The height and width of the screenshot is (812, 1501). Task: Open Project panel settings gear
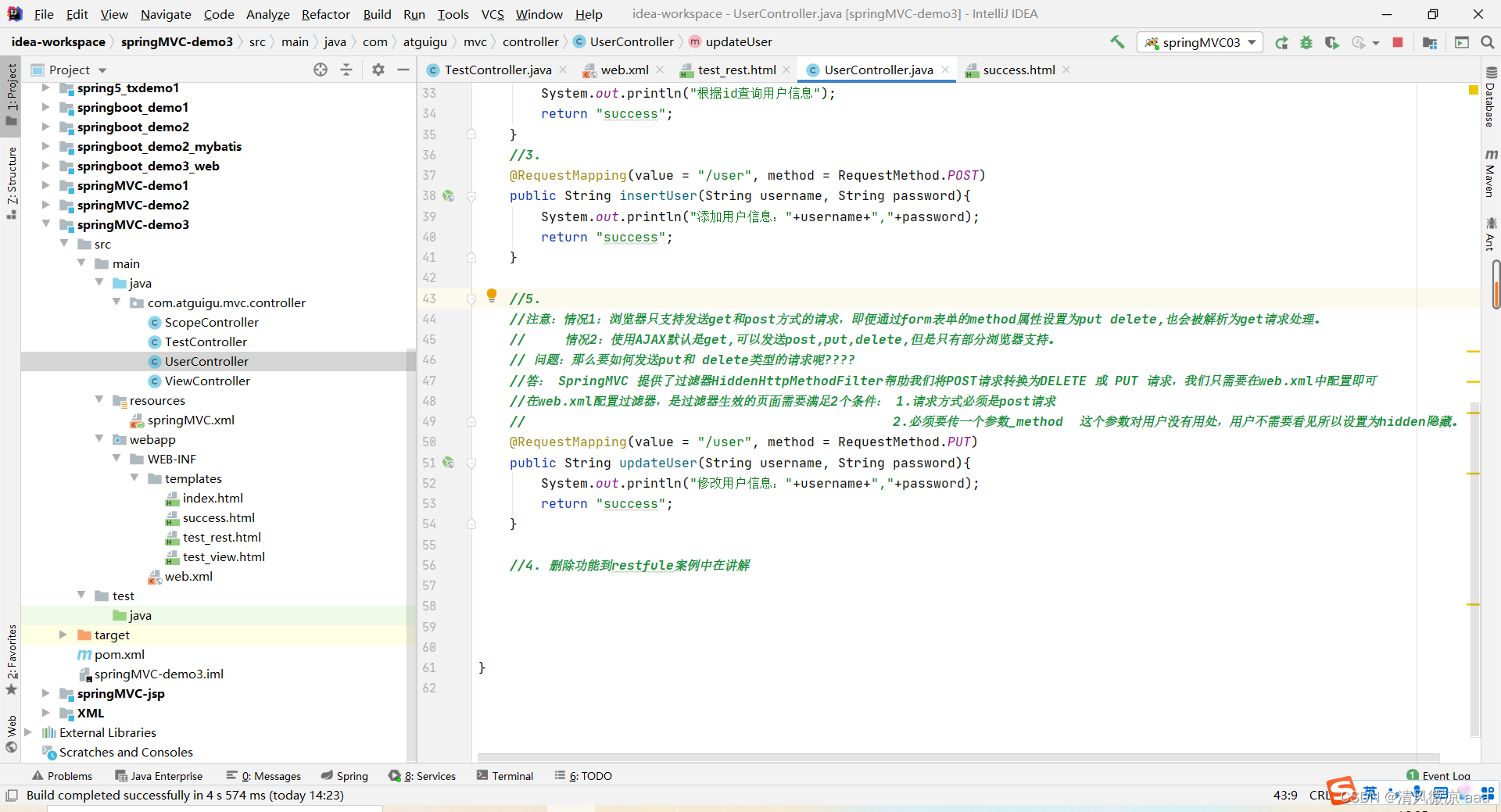coord(378,70)
